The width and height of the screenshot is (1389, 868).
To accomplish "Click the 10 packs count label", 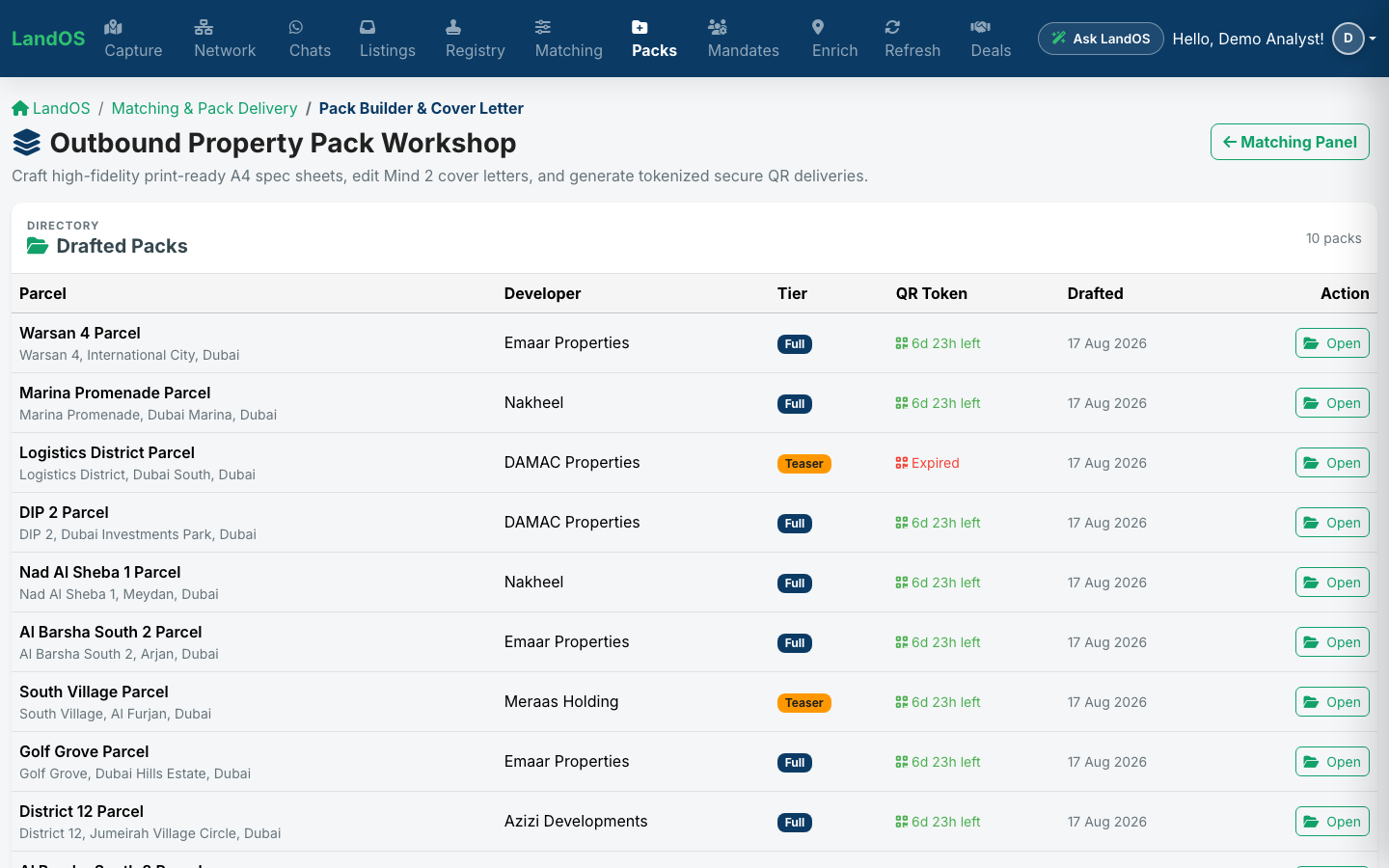I will point(1334,238).
